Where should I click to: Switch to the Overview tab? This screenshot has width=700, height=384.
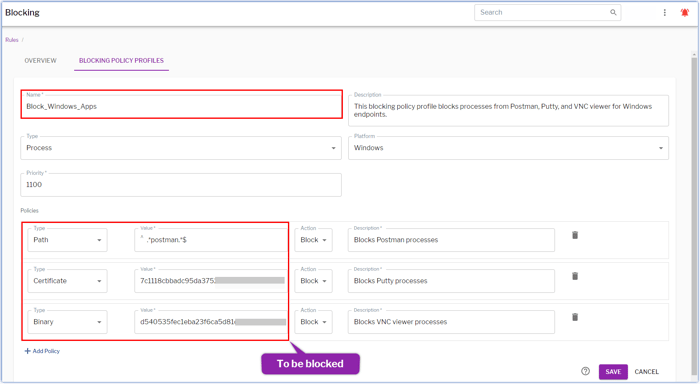41,61
